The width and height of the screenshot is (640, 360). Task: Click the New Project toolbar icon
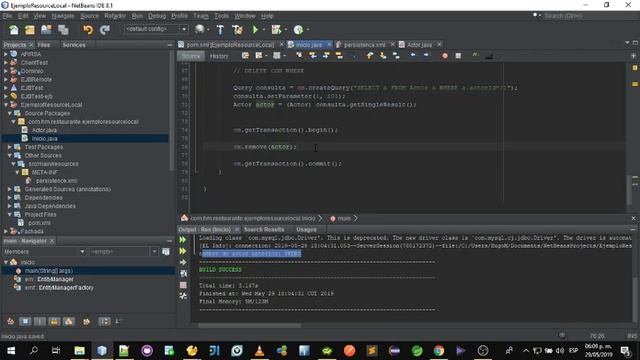30,30
